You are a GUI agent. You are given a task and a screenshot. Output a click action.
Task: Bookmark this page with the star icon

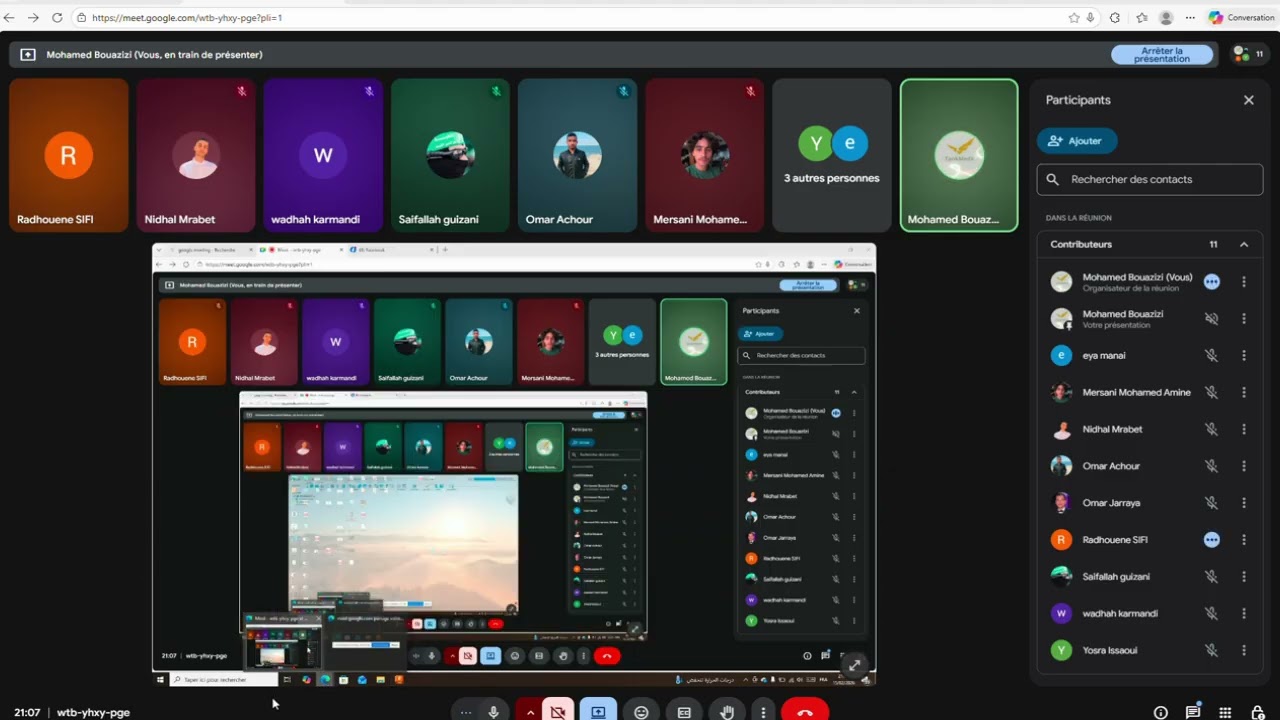click(1074, 18)
